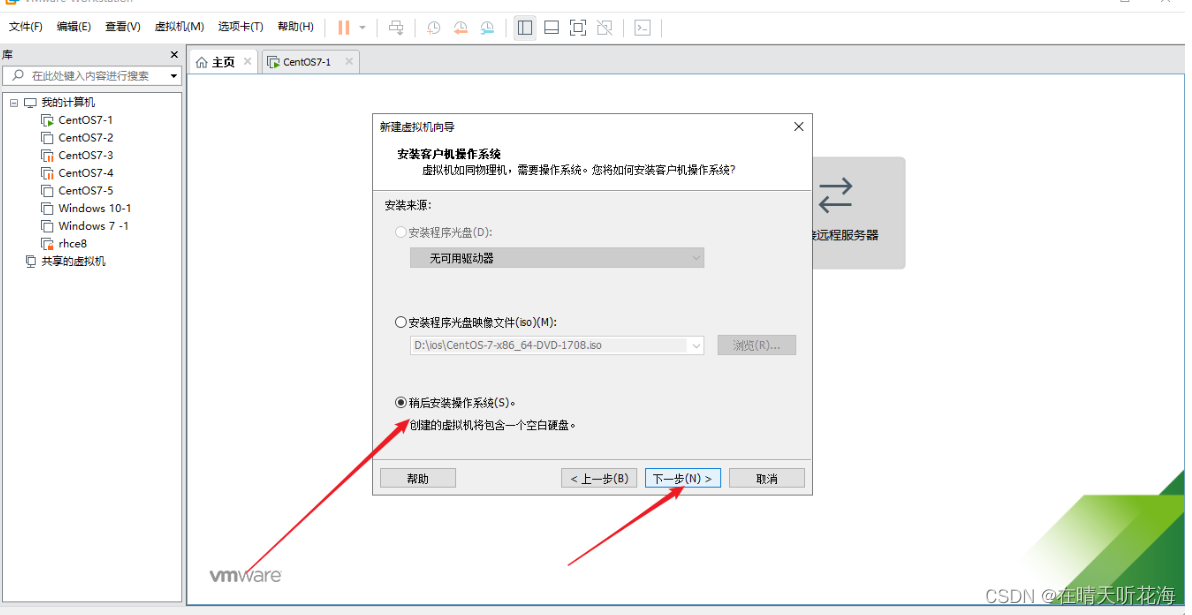Click the 取消 cancel button
The width and height of the screenshot is (1192, 615).
pyautogui.click(x=767, y=478)
